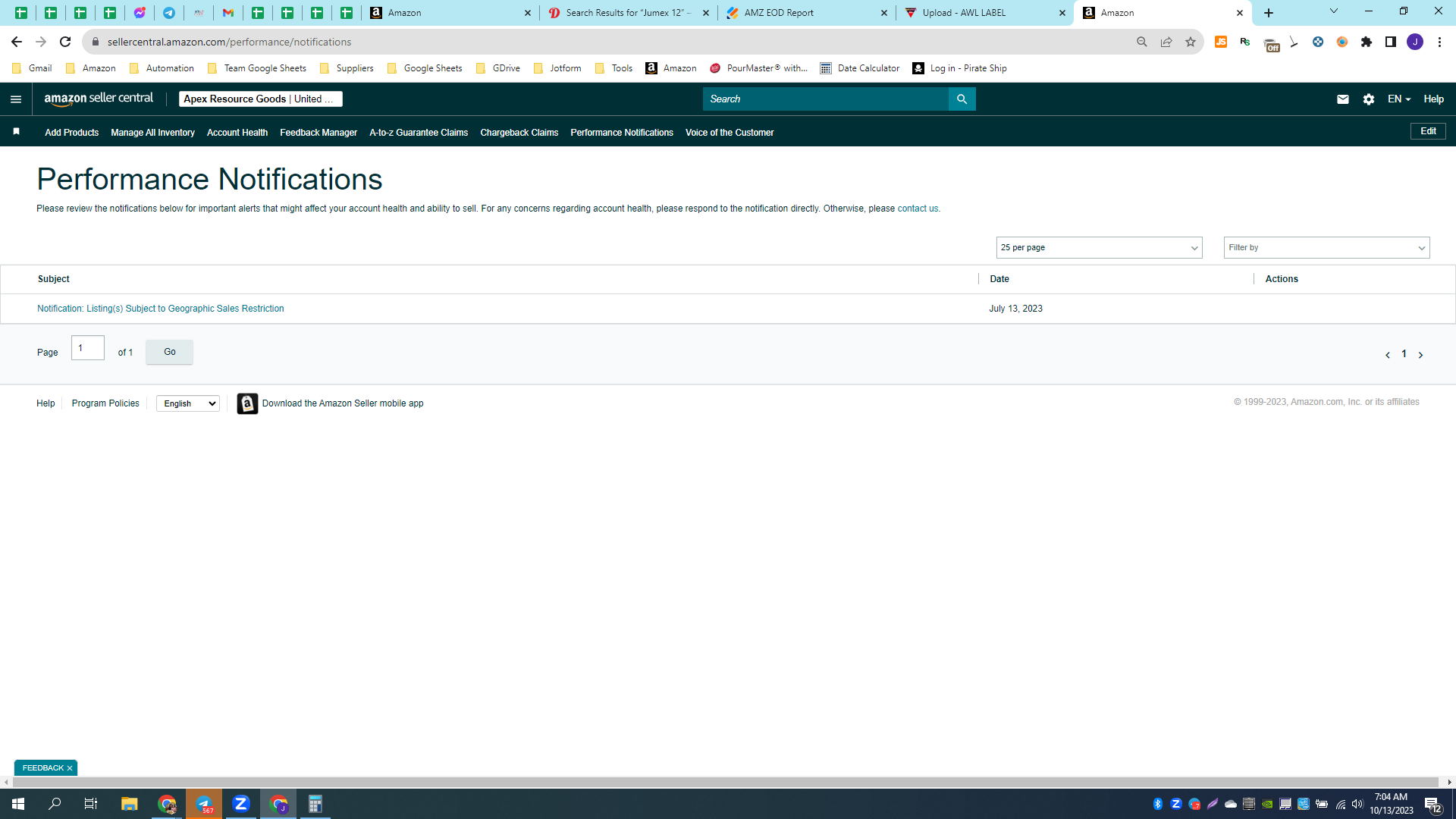Click the zoom magnifier in address bar
The height and width of the screenshot is (819, 1456).
tap(1142, 42)
